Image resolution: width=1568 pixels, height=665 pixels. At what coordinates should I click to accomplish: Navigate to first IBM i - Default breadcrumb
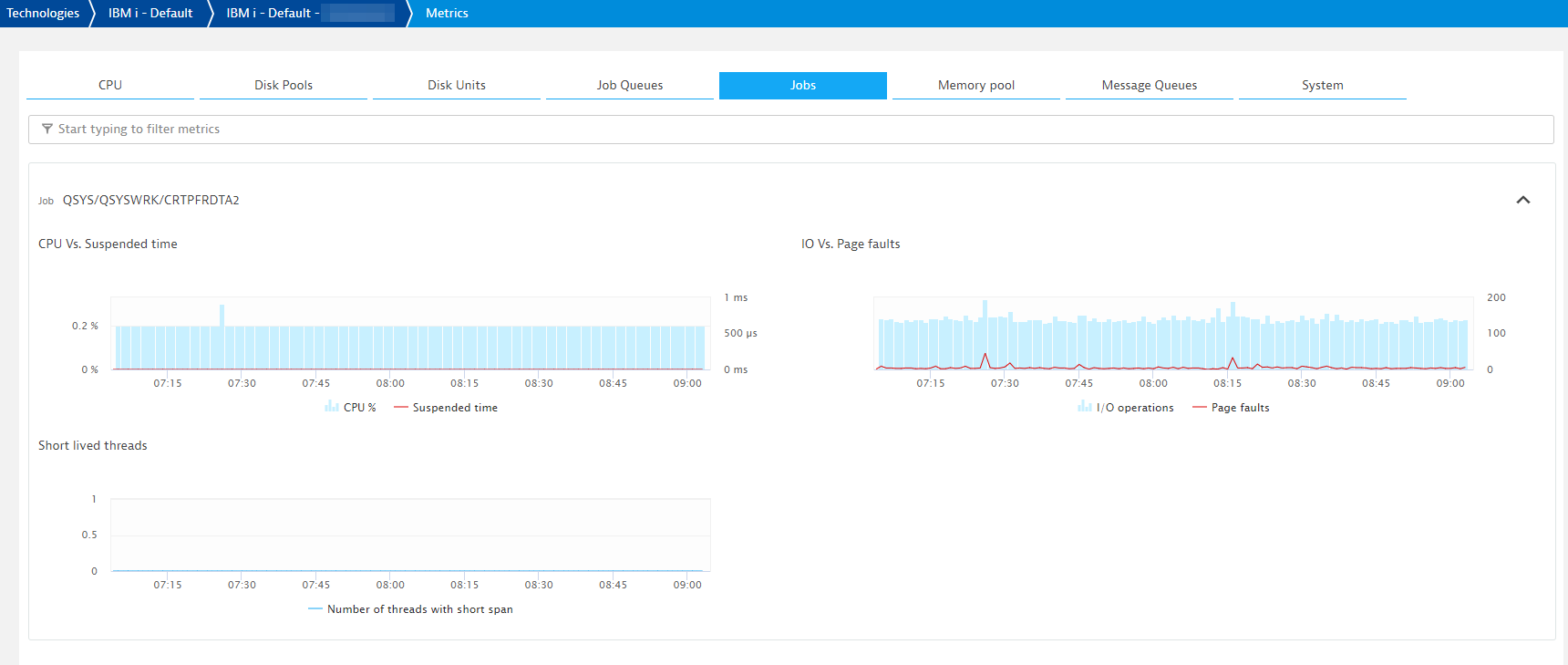pos(150,13)
